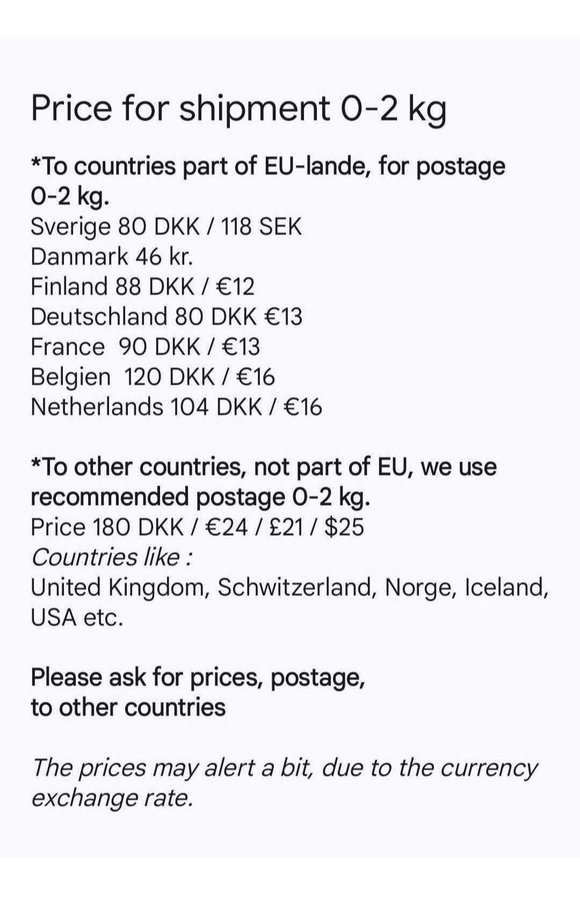Screen dimensions: 580x900
Task: Select the 'Sverige 80 DKK / 118 SEK' line
Action: (166, 227)
